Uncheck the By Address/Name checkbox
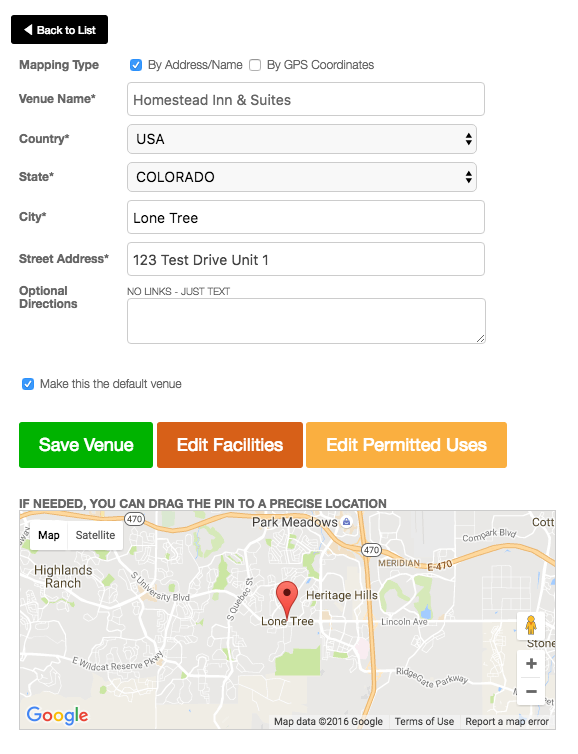Viewport: 578px width, 754px height. click(x=136, y=65)
